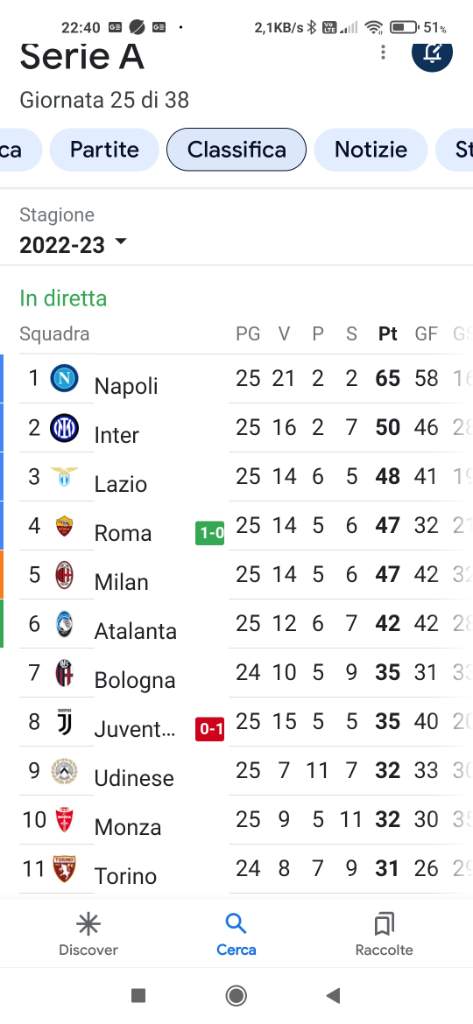Tap the Android home circle button
Image resolution: width=473 pixels, height=1024 pixels.
236,995
